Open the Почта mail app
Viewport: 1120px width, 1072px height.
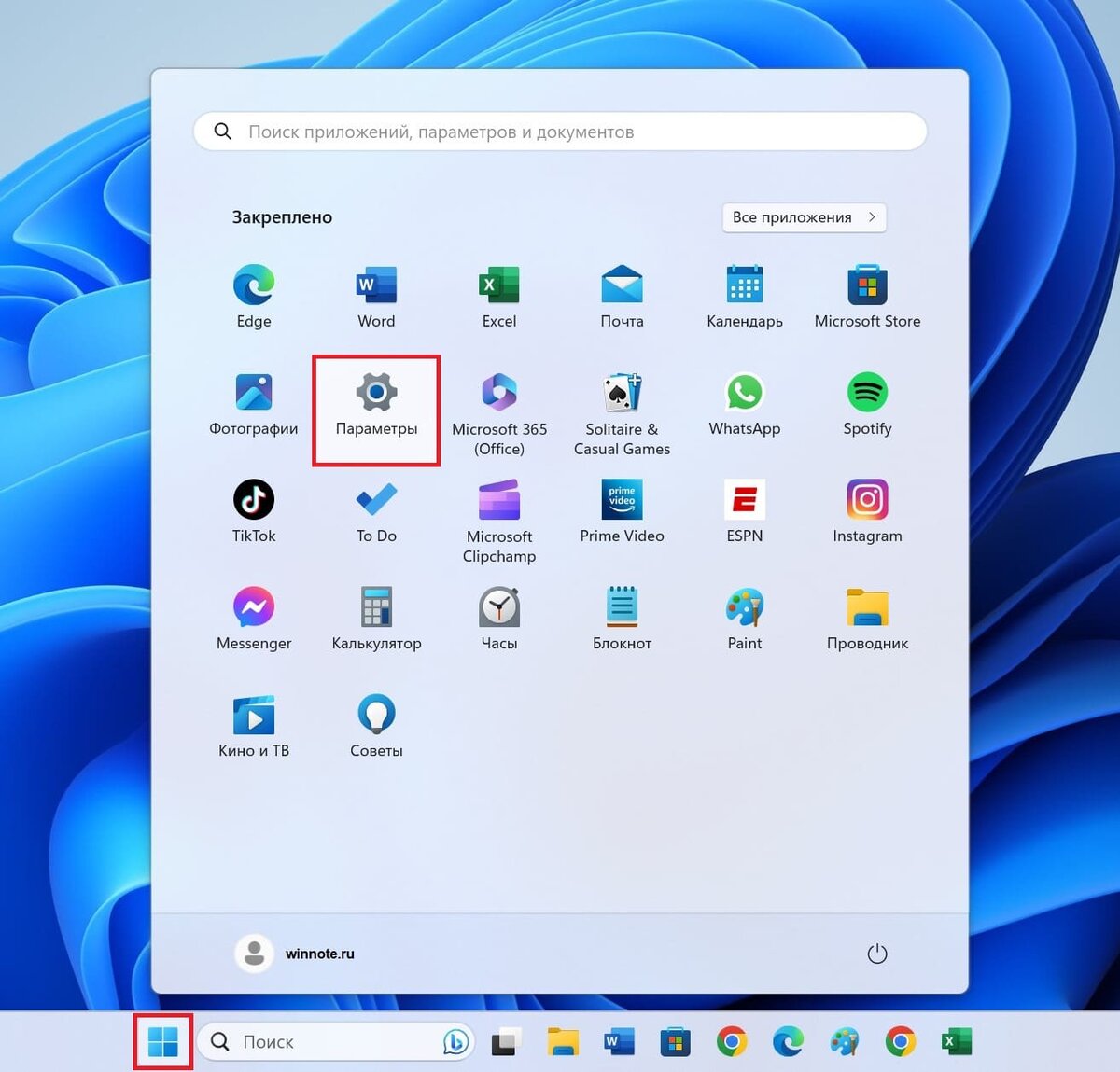[x=622, y=298]
